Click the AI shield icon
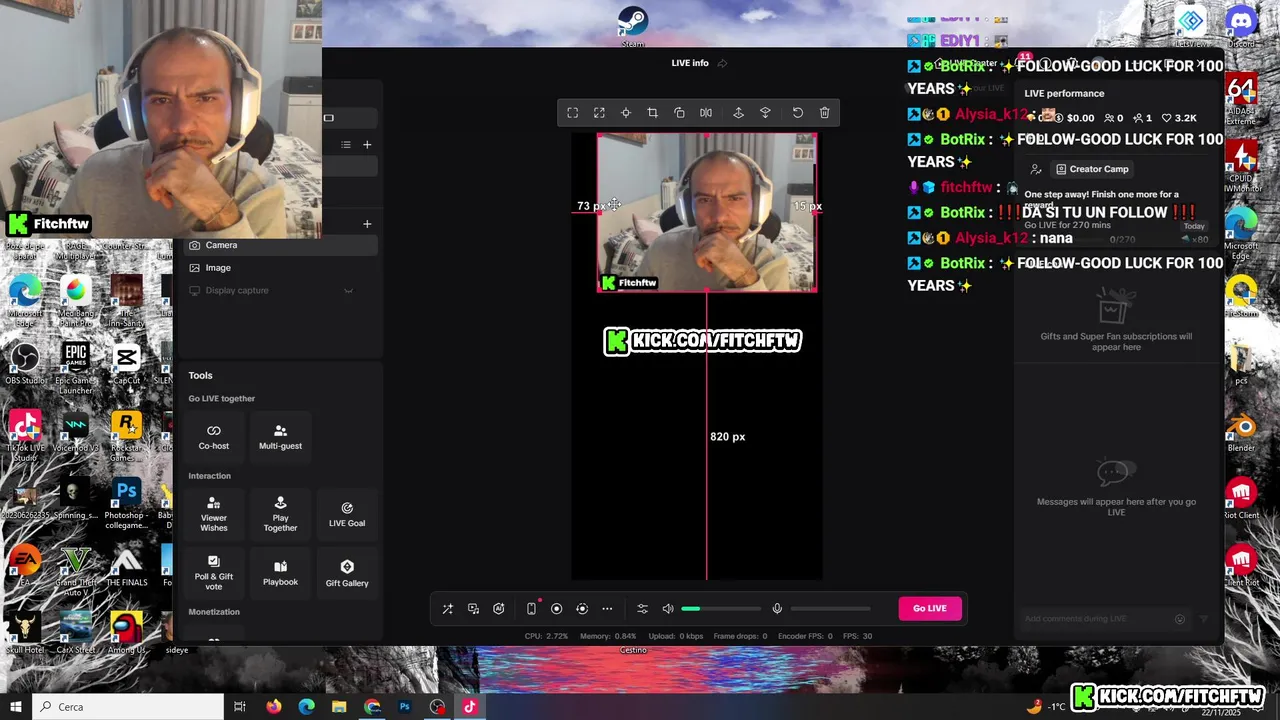The width and height of the screenshot is (1280, 720). coord(499,609)
